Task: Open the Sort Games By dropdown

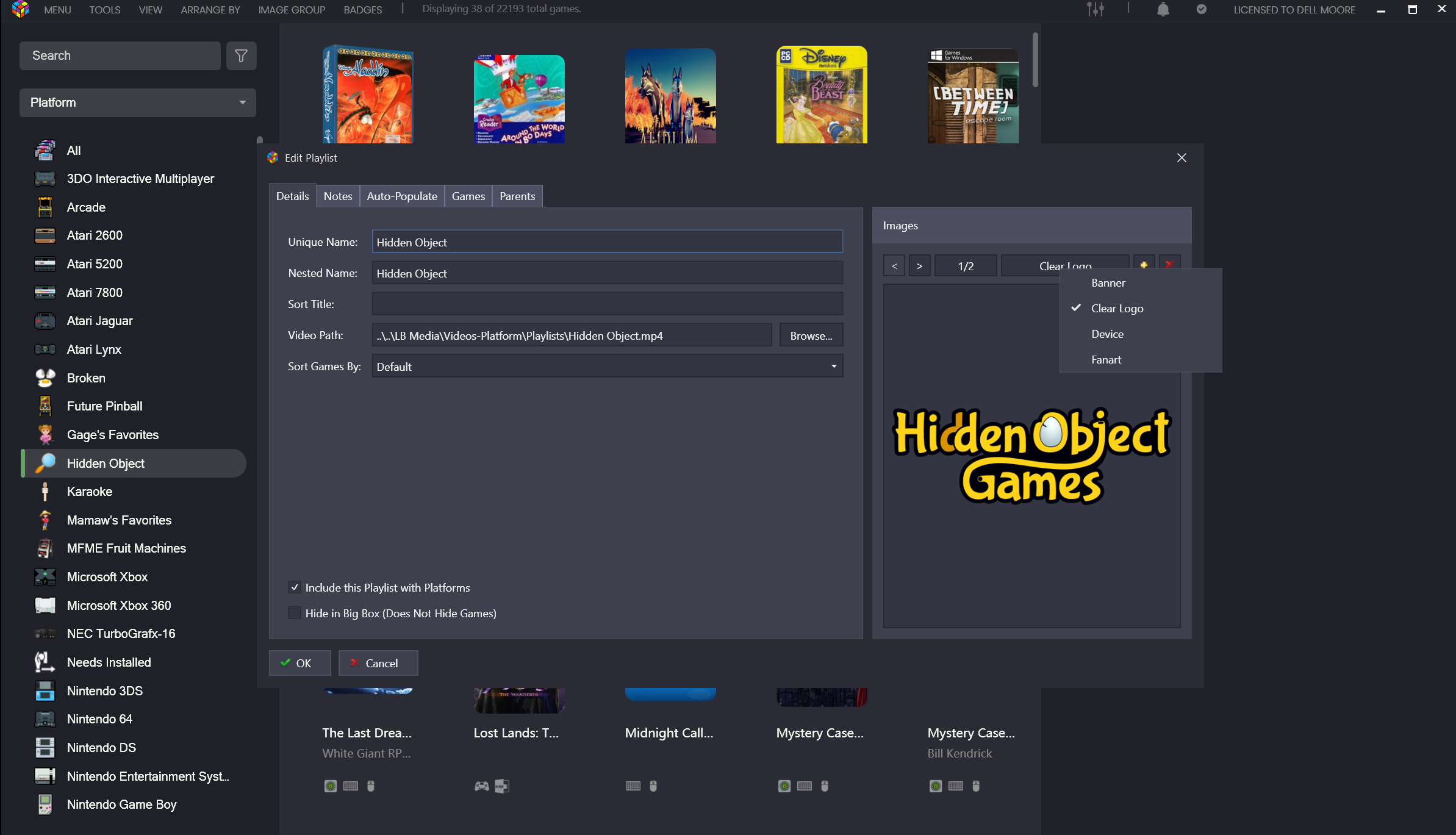Action: click(x=608, y=367)
